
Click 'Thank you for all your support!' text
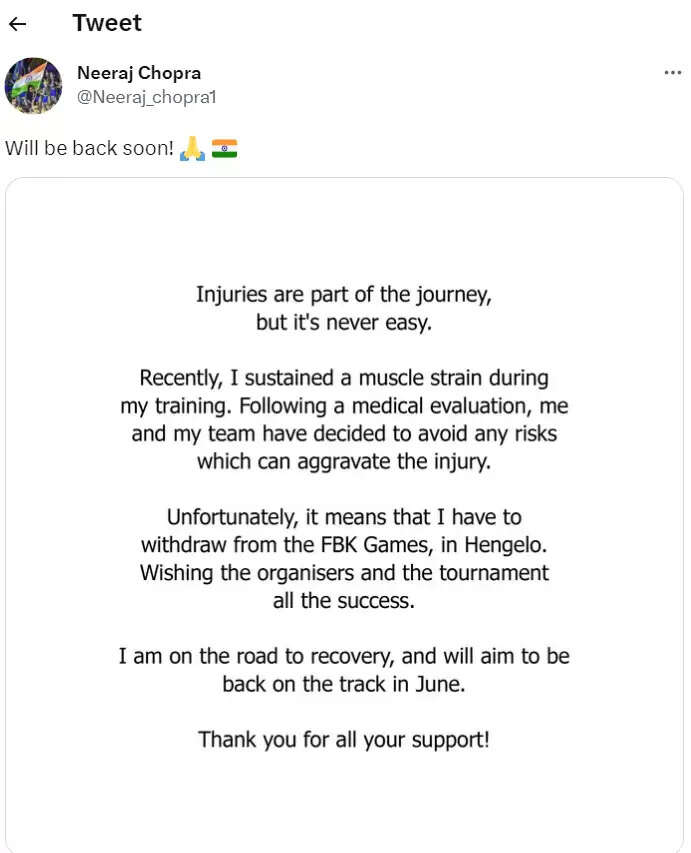coord(345,740)
